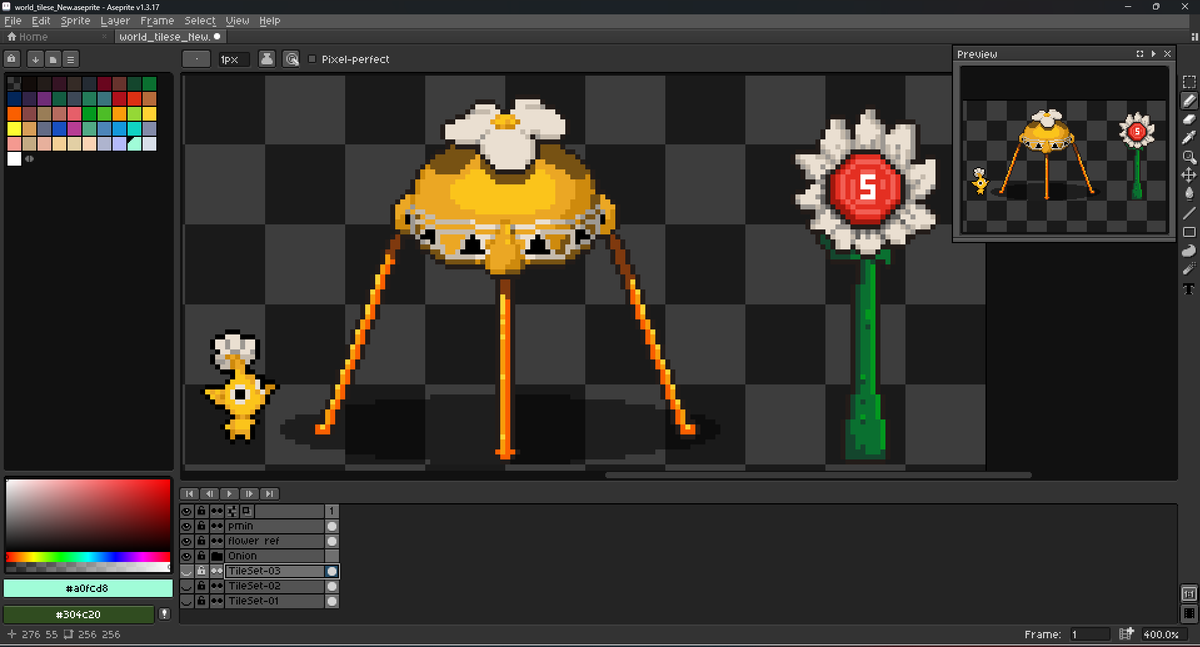1200x647 pixels.
Task: Enable Pixel-perfect checkbox
Action: coord(312,59)
